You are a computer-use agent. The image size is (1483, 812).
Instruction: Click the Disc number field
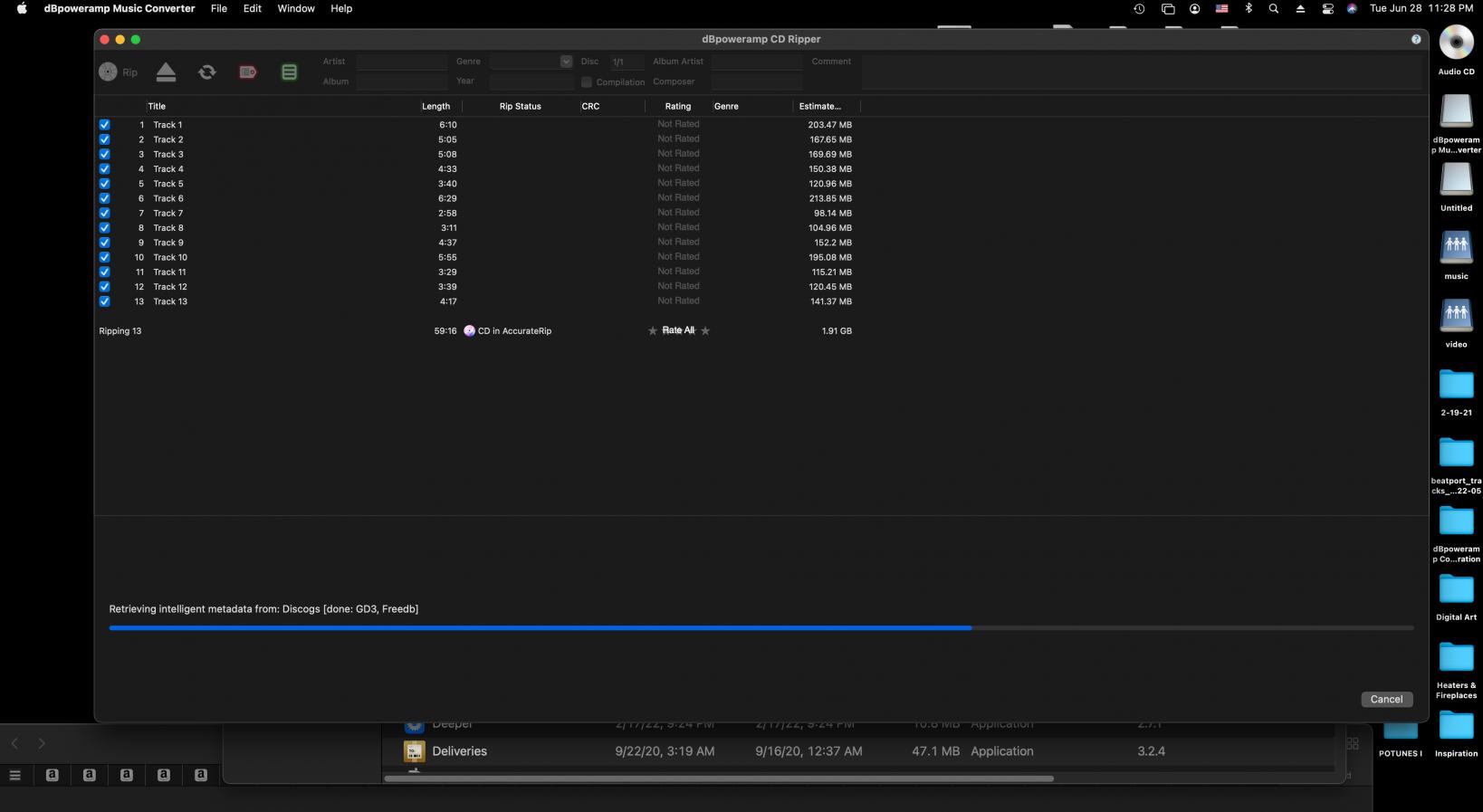627,62
